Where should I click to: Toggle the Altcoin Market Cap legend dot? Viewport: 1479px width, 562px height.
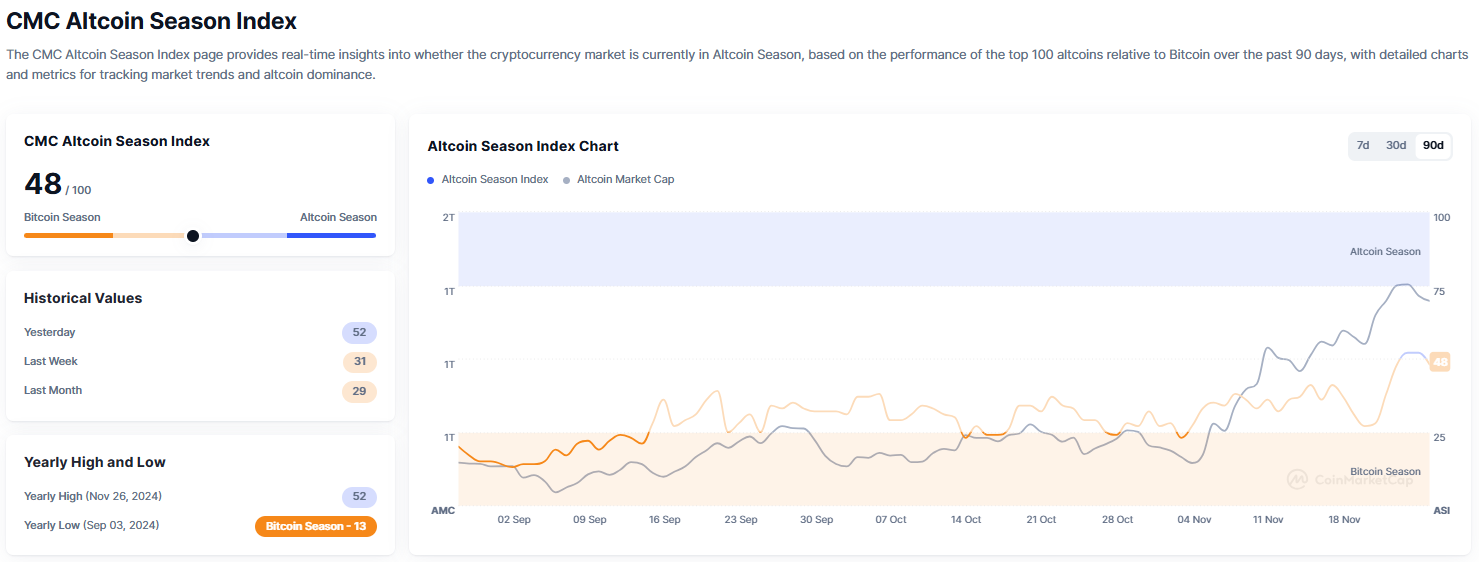coord(567,180)
